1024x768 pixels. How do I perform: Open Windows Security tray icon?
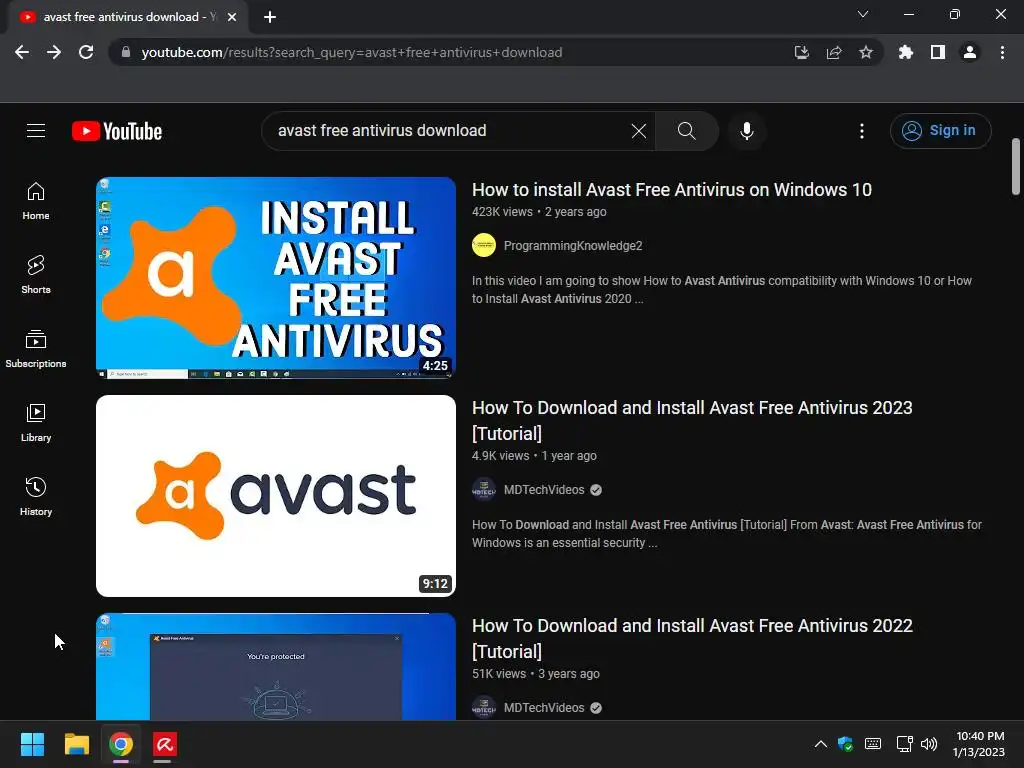846,744
